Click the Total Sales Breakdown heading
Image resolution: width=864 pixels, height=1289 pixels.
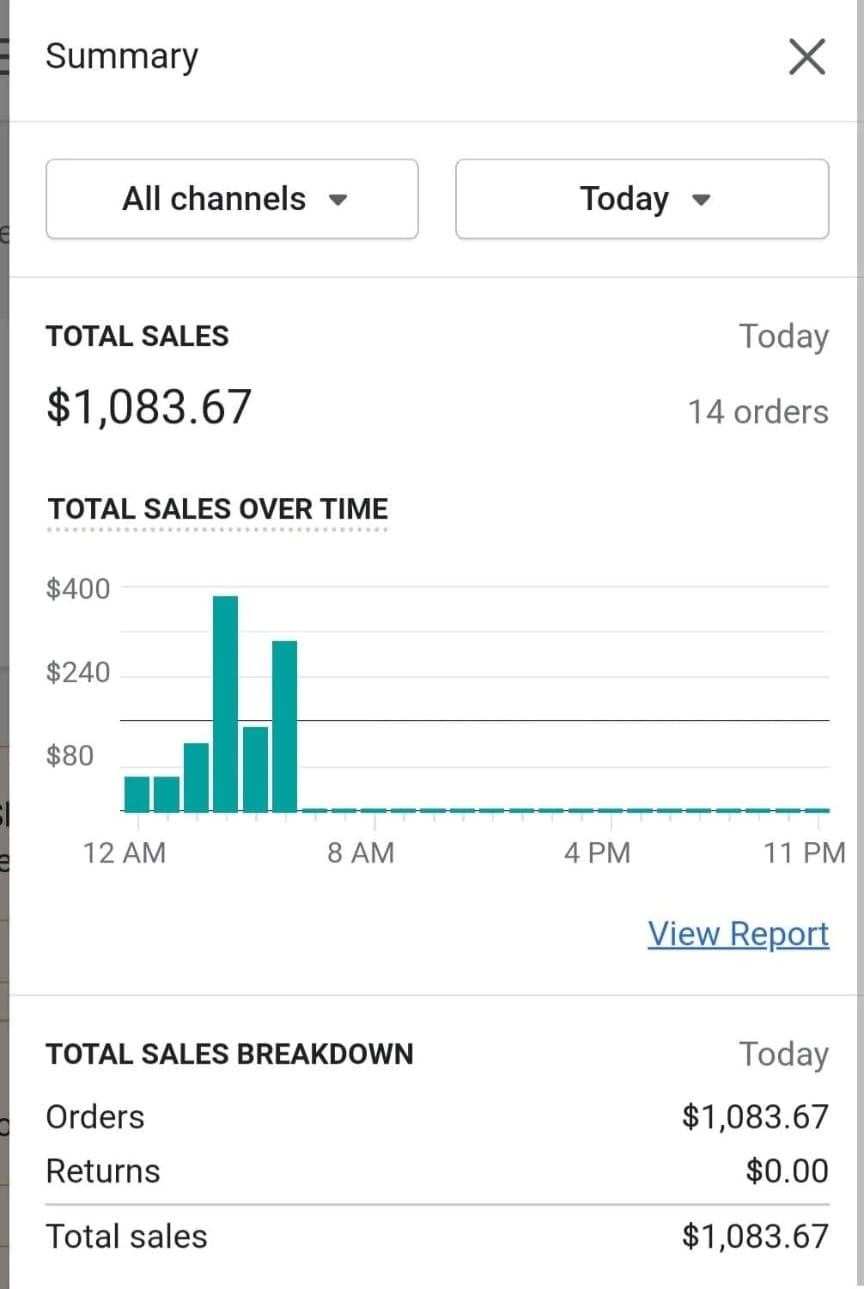pyautogui.click(x=229, y=1054)
